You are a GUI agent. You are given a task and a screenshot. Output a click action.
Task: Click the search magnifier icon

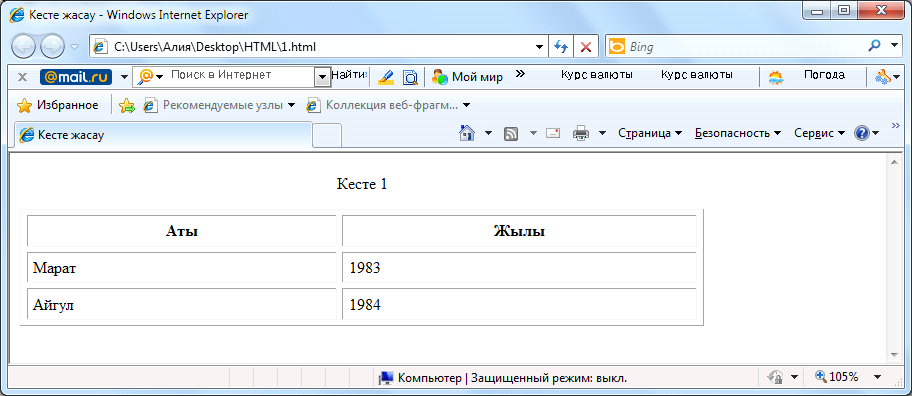(x=874, y=46)
